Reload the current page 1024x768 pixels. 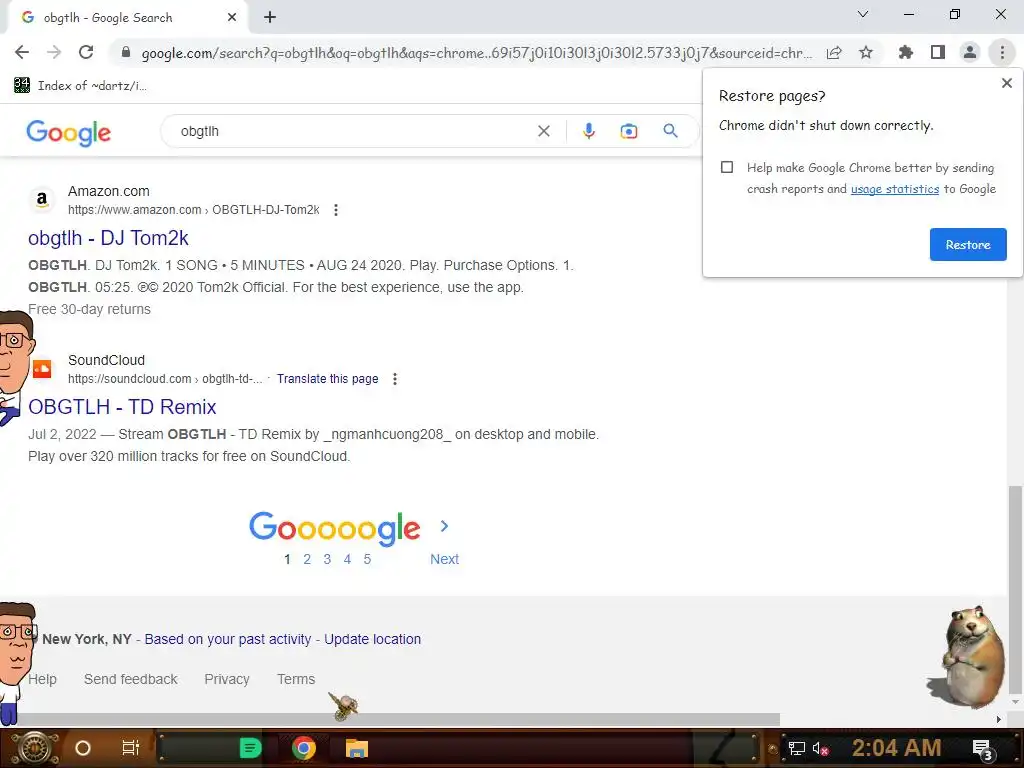click(86, 52)
